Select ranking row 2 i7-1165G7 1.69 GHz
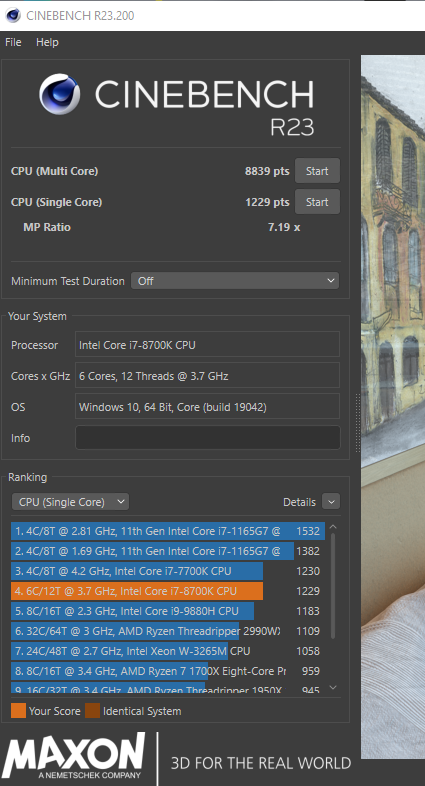 tap(168, 551)
